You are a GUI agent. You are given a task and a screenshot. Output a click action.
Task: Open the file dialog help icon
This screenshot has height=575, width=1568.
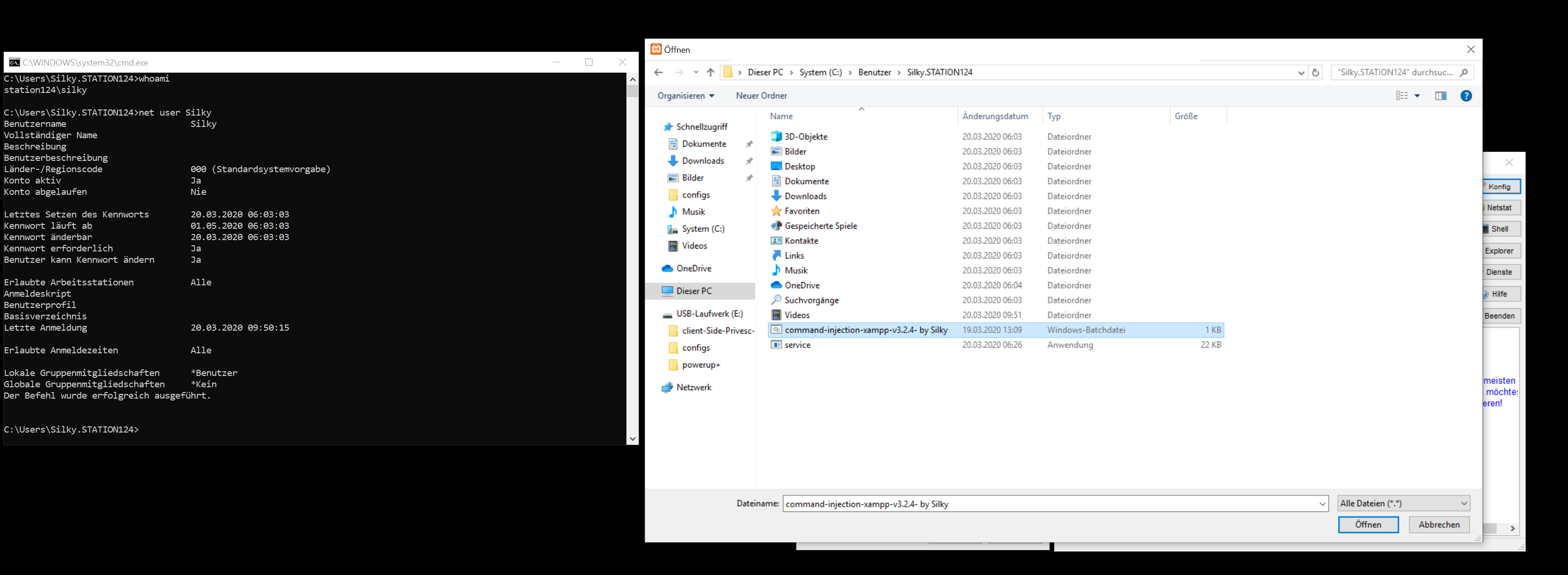[x=1466, y=96]
